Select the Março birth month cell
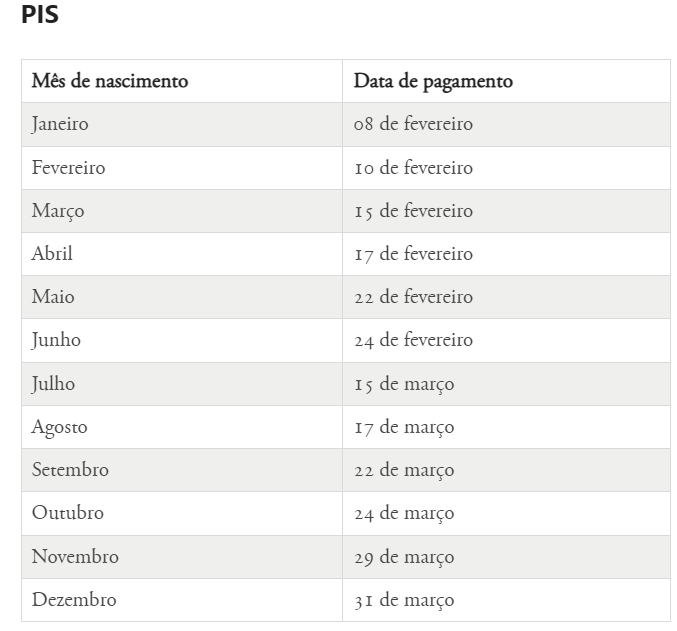Viewport: 677px width, 631px height. pyautogui.click(x=182, y=211)
